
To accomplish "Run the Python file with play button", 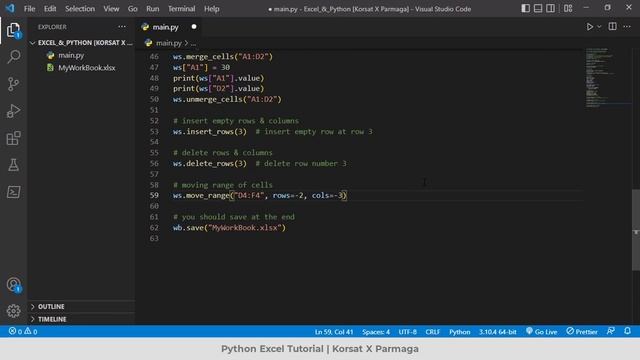I will [589, 27].
